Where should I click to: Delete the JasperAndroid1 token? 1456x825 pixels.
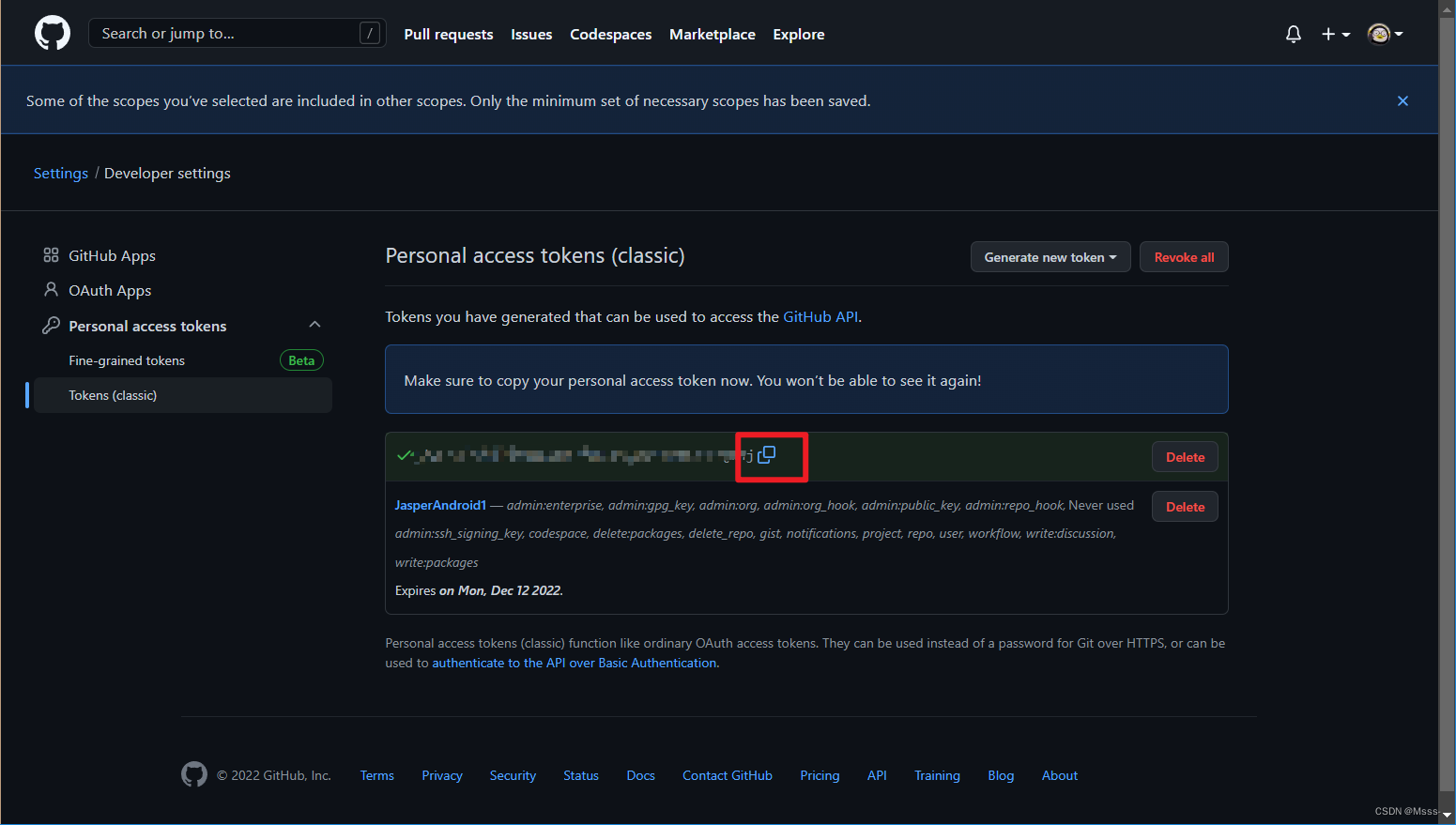pos(1185,507)
